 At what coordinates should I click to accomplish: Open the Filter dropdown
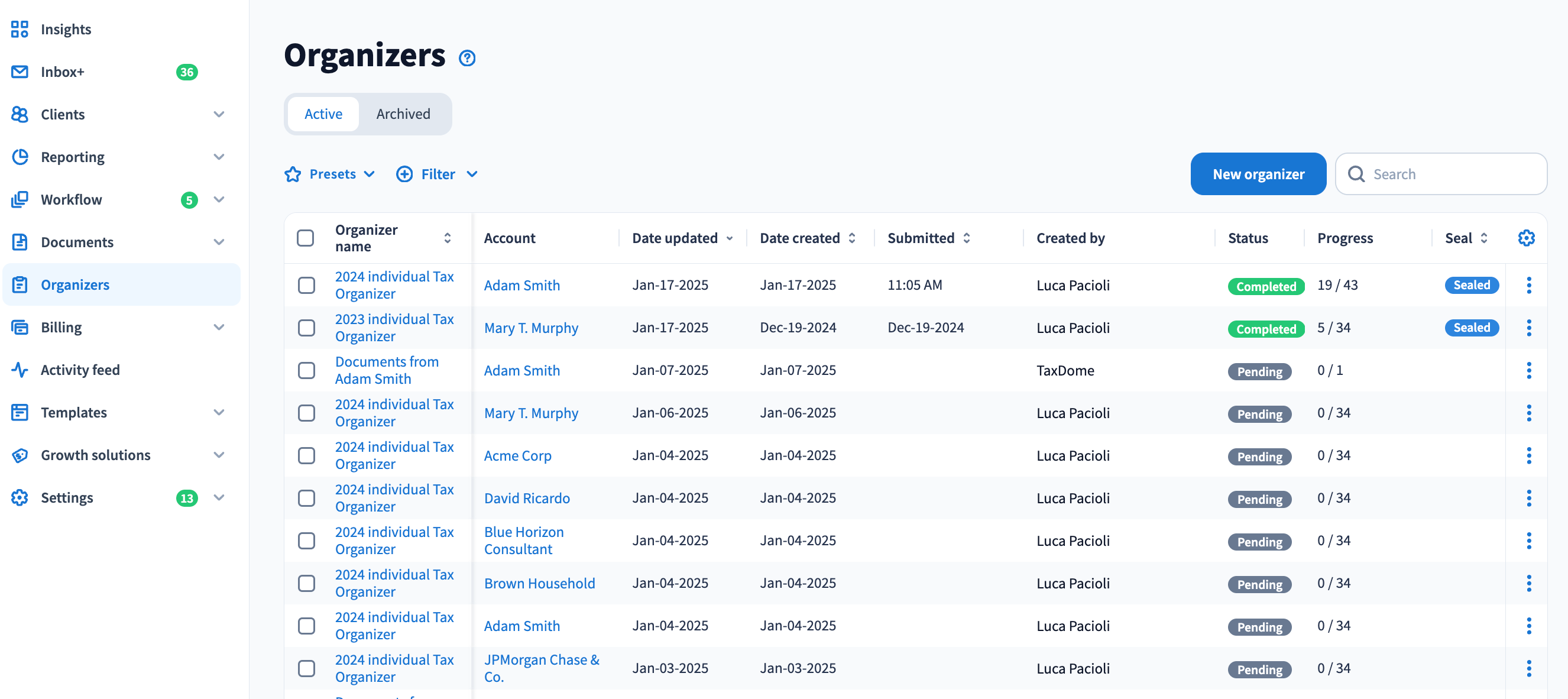click(437, 174)
